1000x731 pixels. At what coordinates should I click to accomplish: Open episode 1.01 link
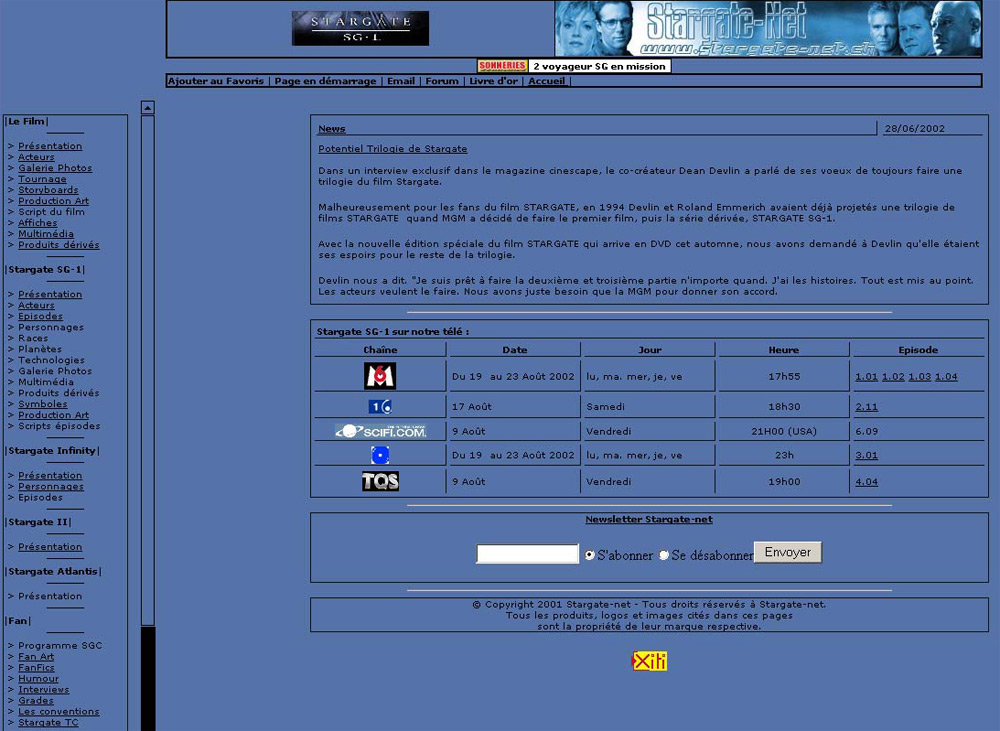(867, 376)
